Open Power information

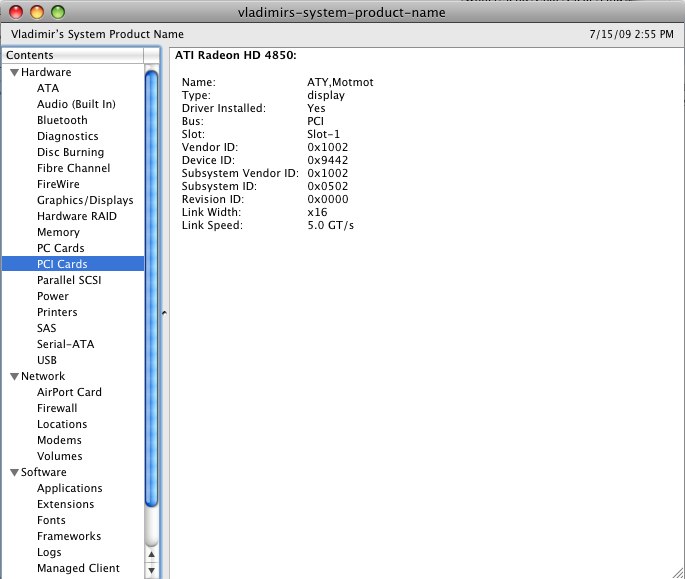(x=53, y=296)
